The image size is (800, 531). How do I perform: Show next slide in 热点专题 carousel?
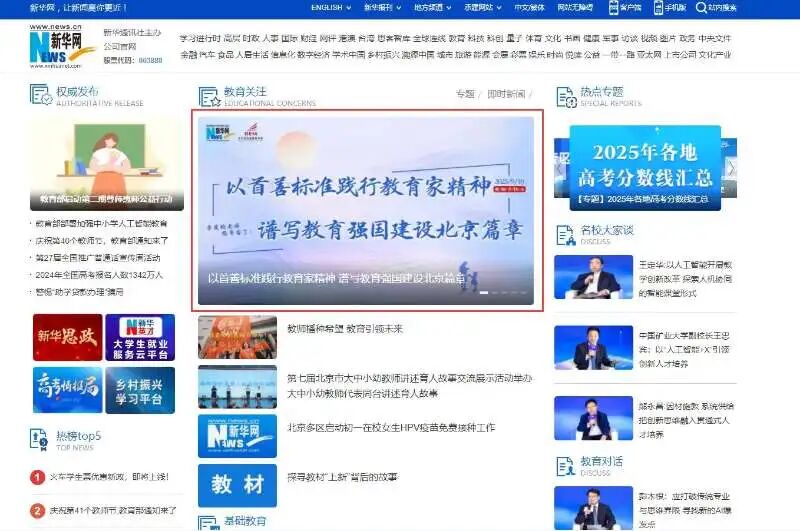point(731,168)
